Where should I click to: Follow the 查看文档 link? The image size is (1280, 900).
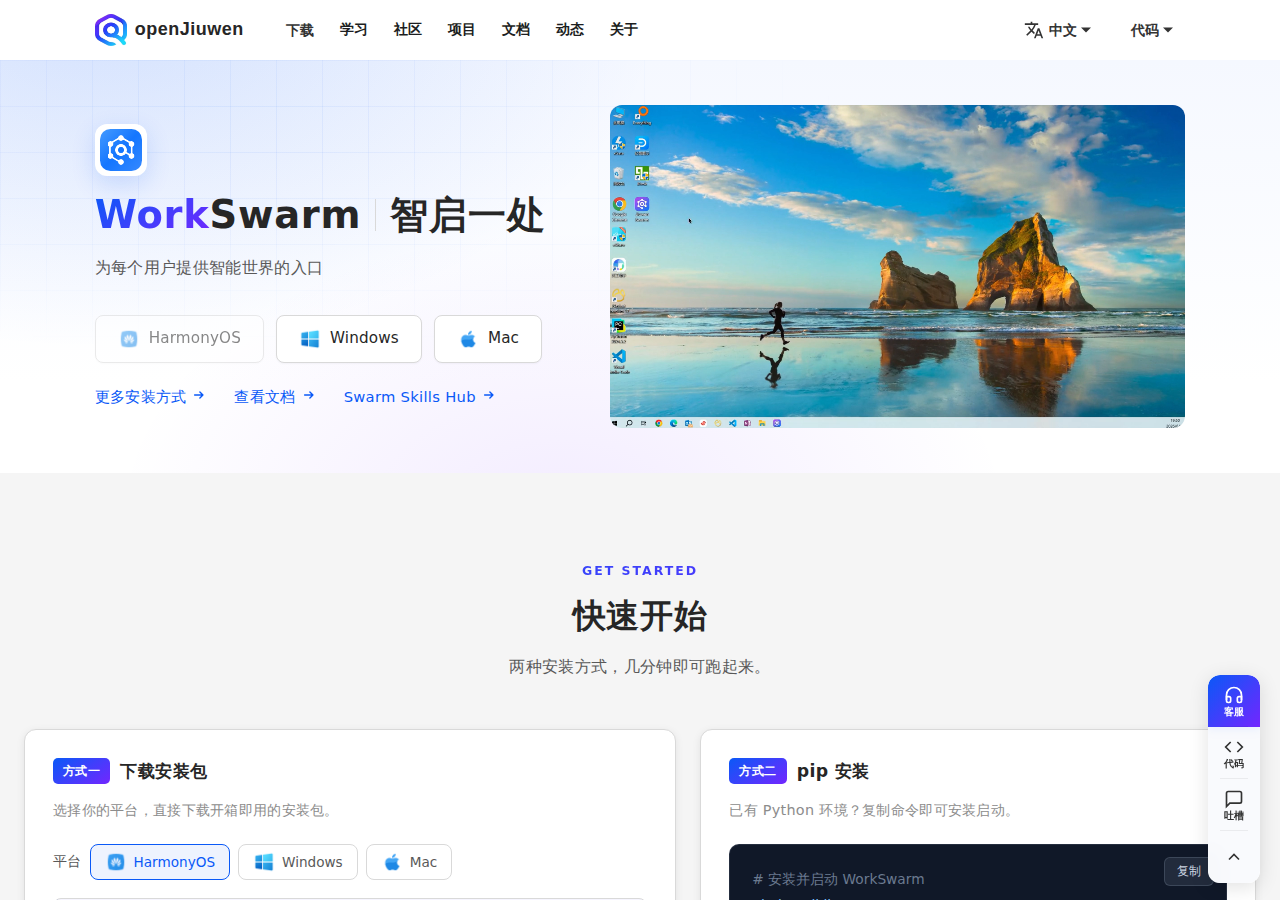274,397
